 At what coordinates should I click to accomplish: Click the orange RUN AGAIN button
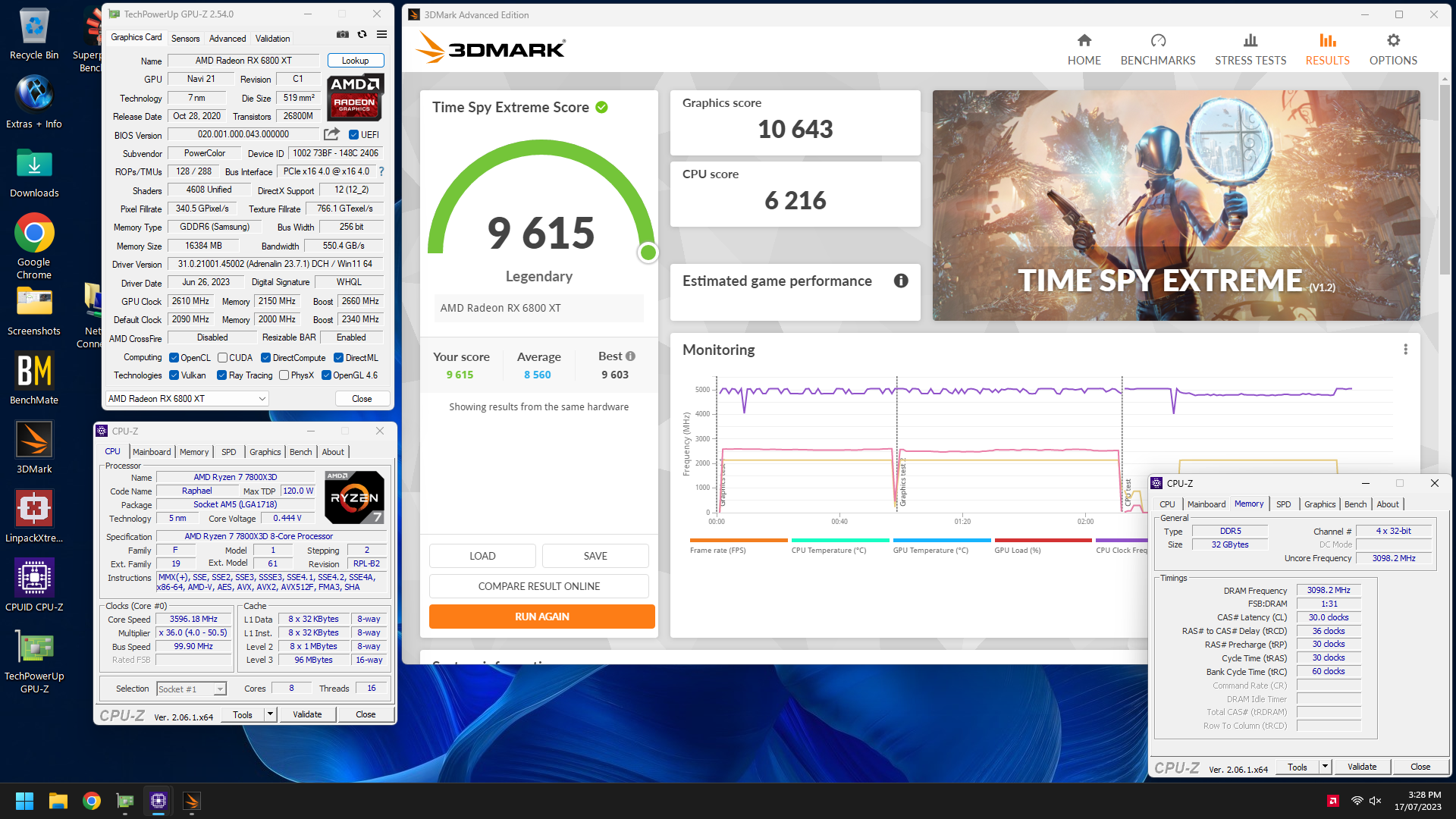541,617
